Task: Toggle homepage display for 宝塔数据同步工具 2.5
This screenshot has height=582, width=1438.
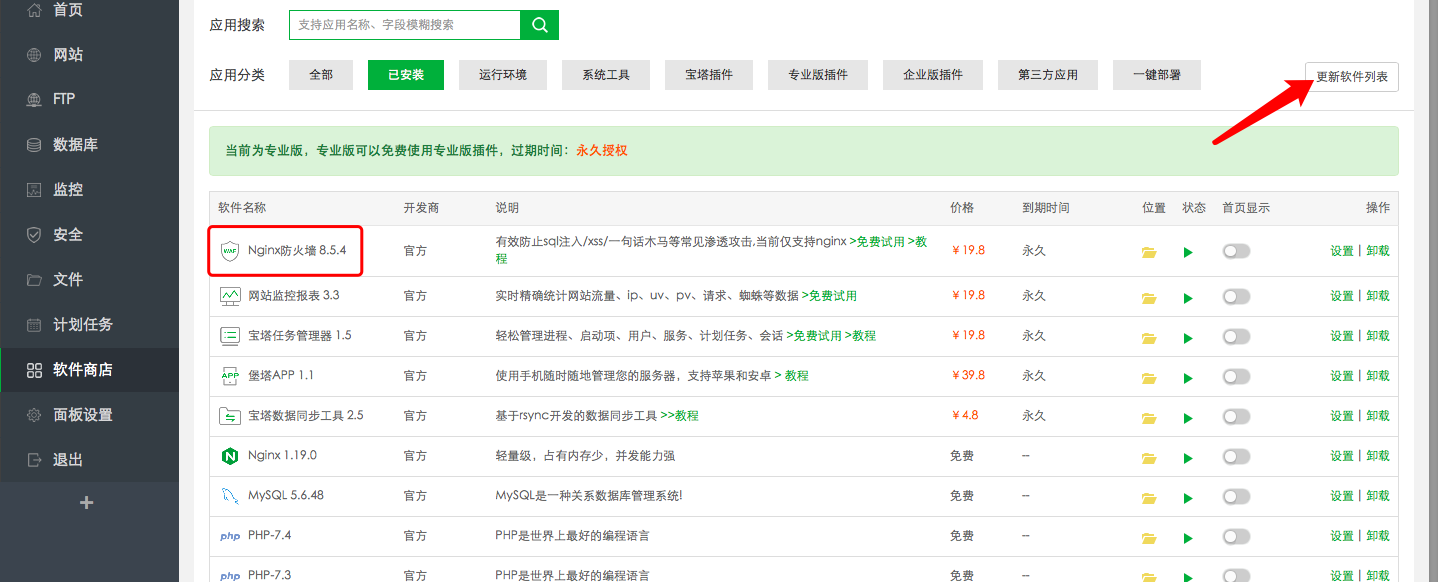Action: [1236, 416]
